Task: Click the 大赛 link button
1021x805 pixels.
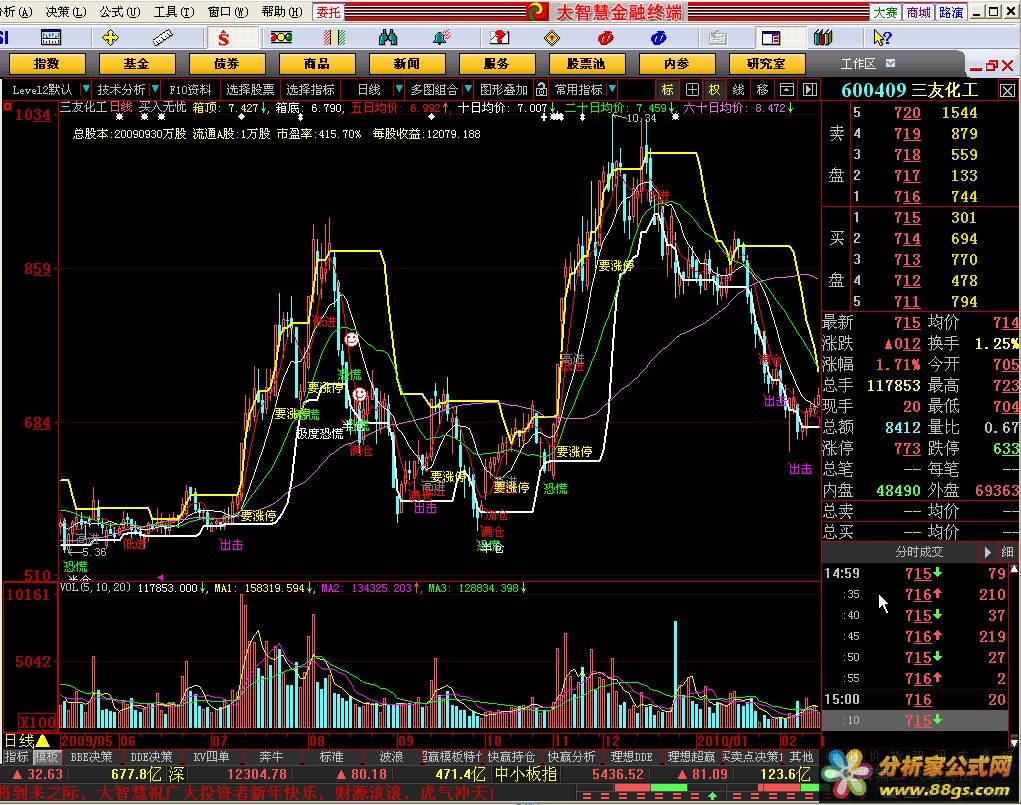Action: pos(886,12)
